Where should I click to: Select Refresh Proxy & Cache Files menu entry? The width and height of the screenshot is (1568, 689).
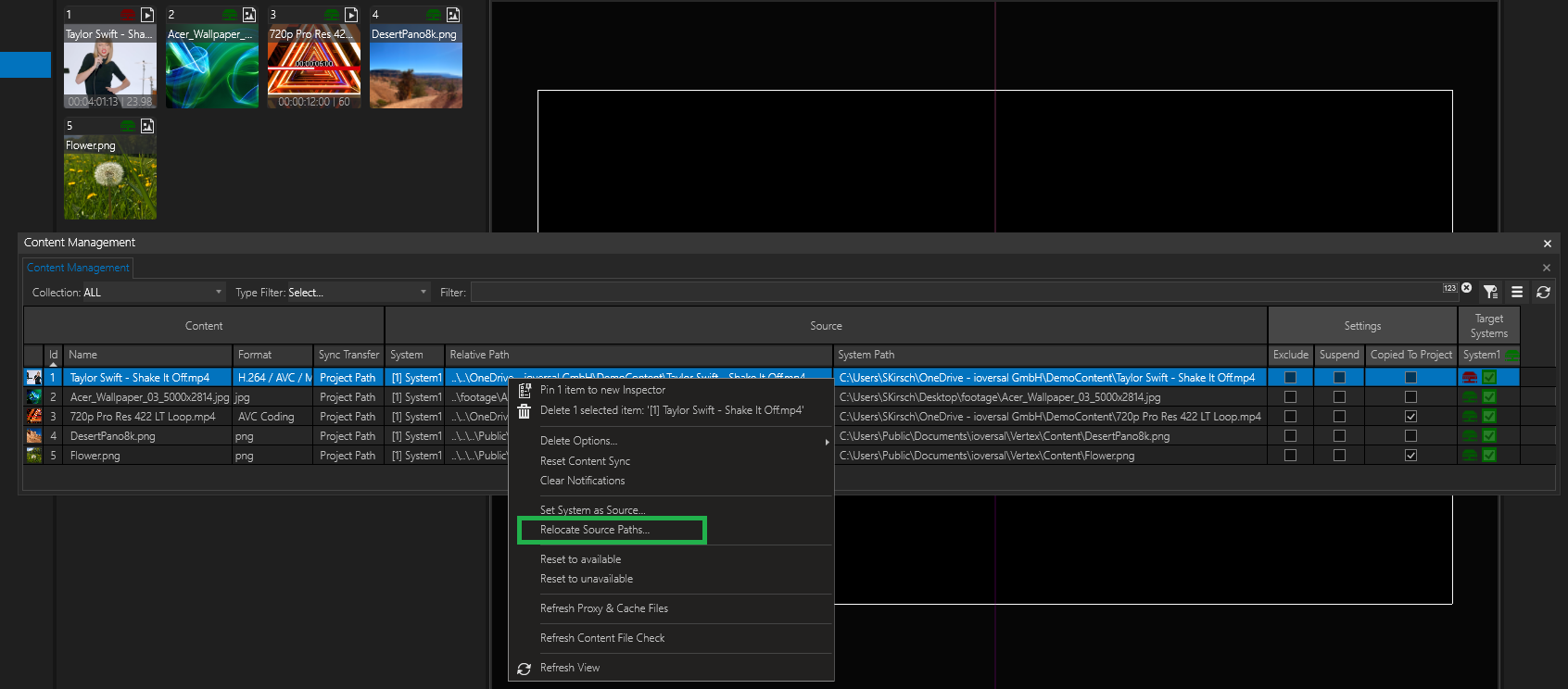pyautogui.click(x=604, y=608)
